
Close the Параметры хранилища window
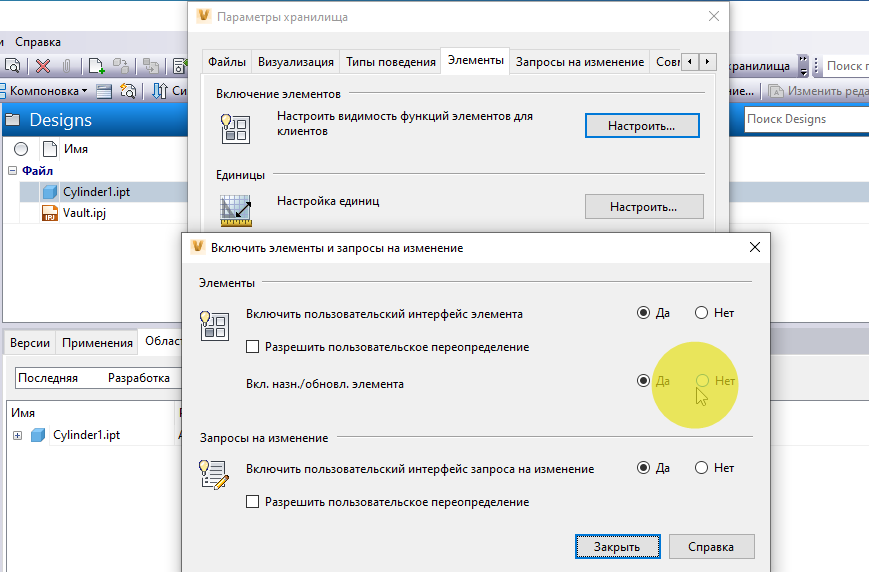point(714,17)
